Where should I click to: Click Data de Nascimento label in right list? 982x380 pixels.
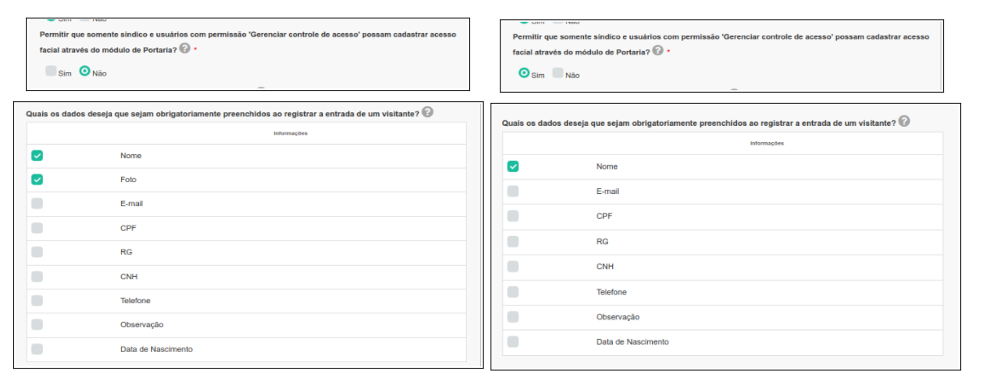coord(633,342)
